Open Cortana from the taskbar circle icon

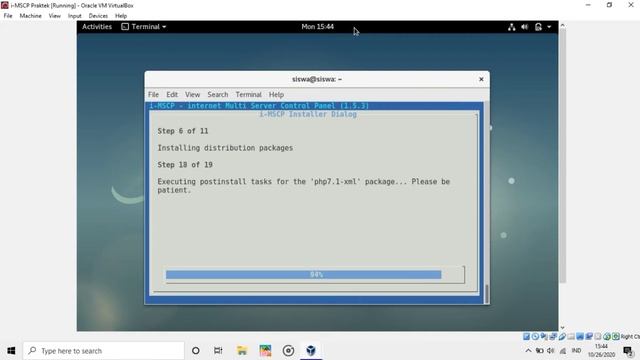pos(196,351)
